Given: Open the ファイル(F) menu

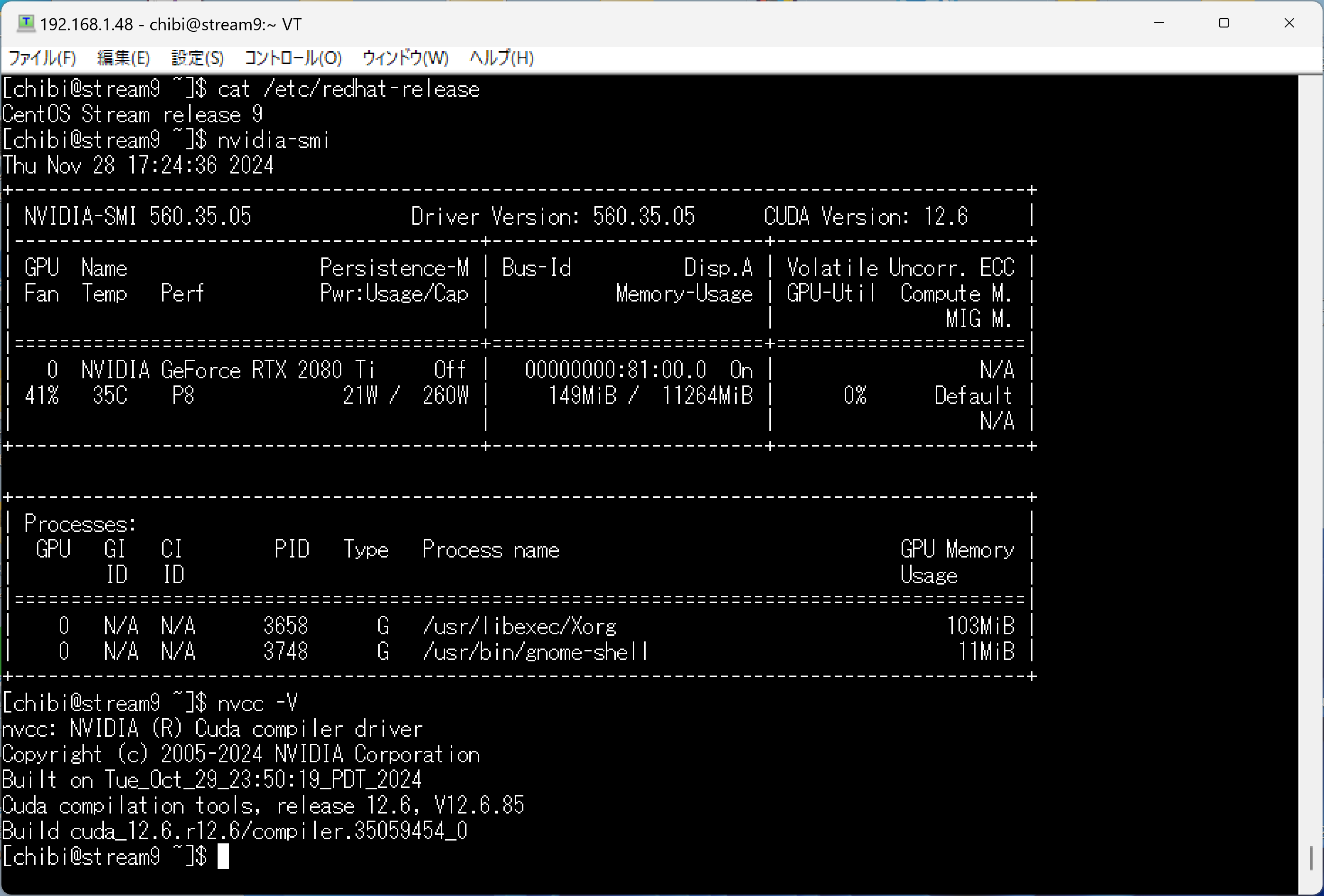Looking at the screenshot, I should pyautogui.click(x=42, y=58).
